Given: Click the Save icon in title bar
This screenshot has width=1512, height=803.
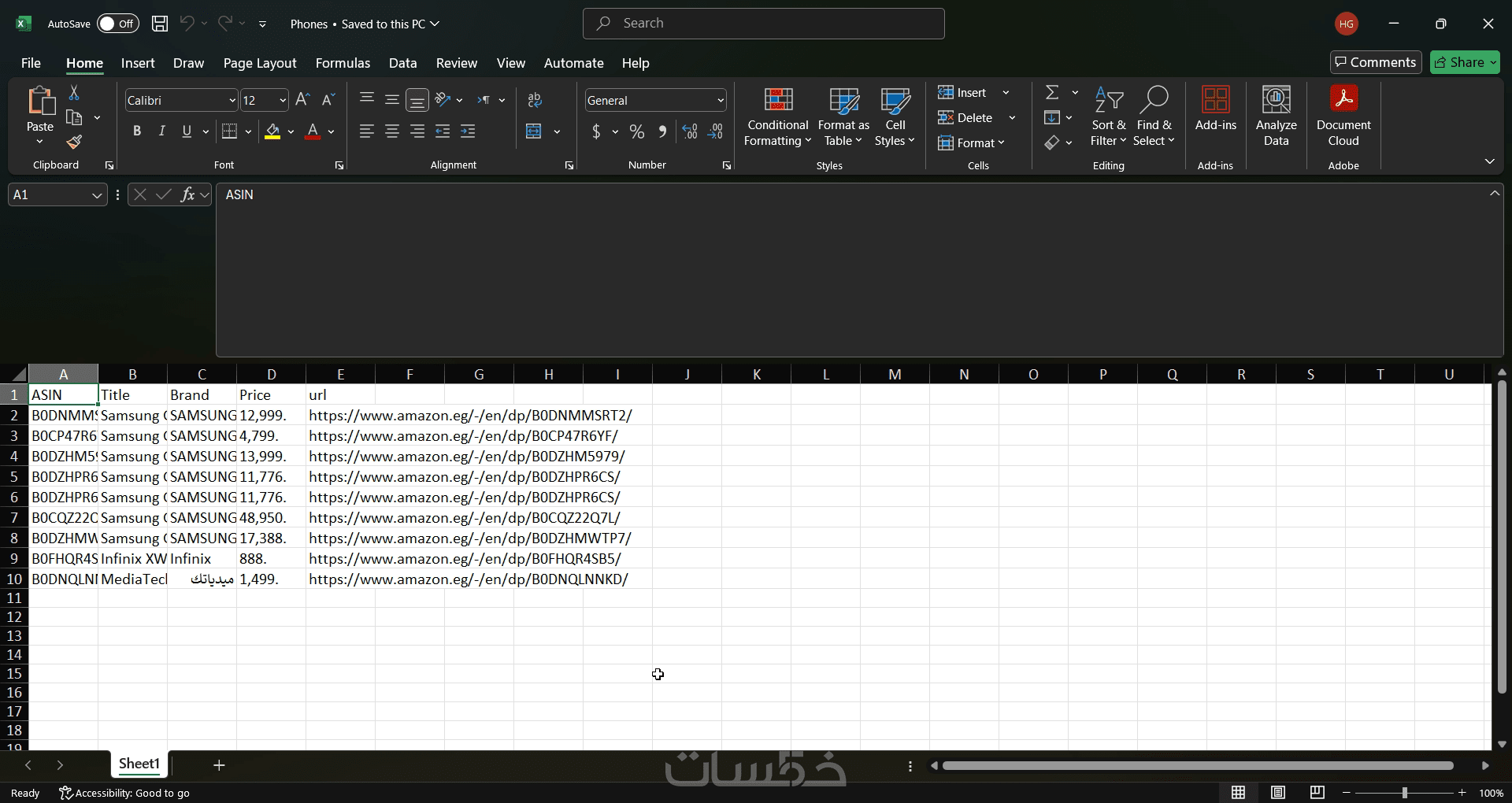Looking at the screenshot, I should pyautogui.click(x=160, y=24).
